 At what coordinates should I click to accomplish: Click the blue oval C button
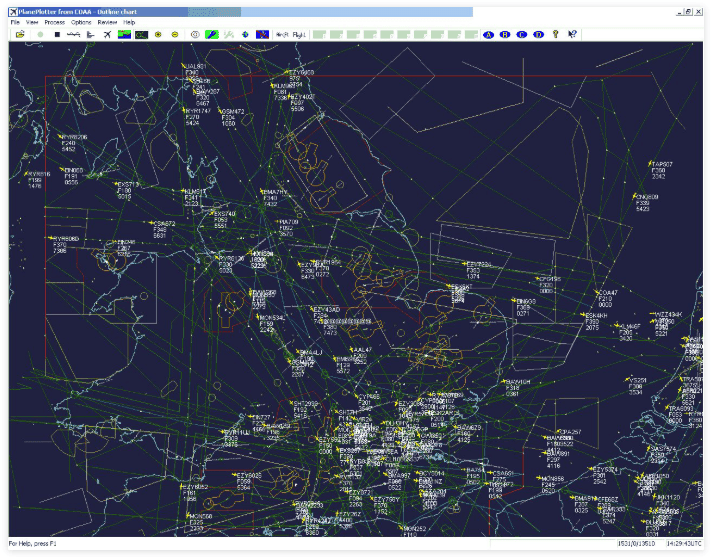(522, 34)
